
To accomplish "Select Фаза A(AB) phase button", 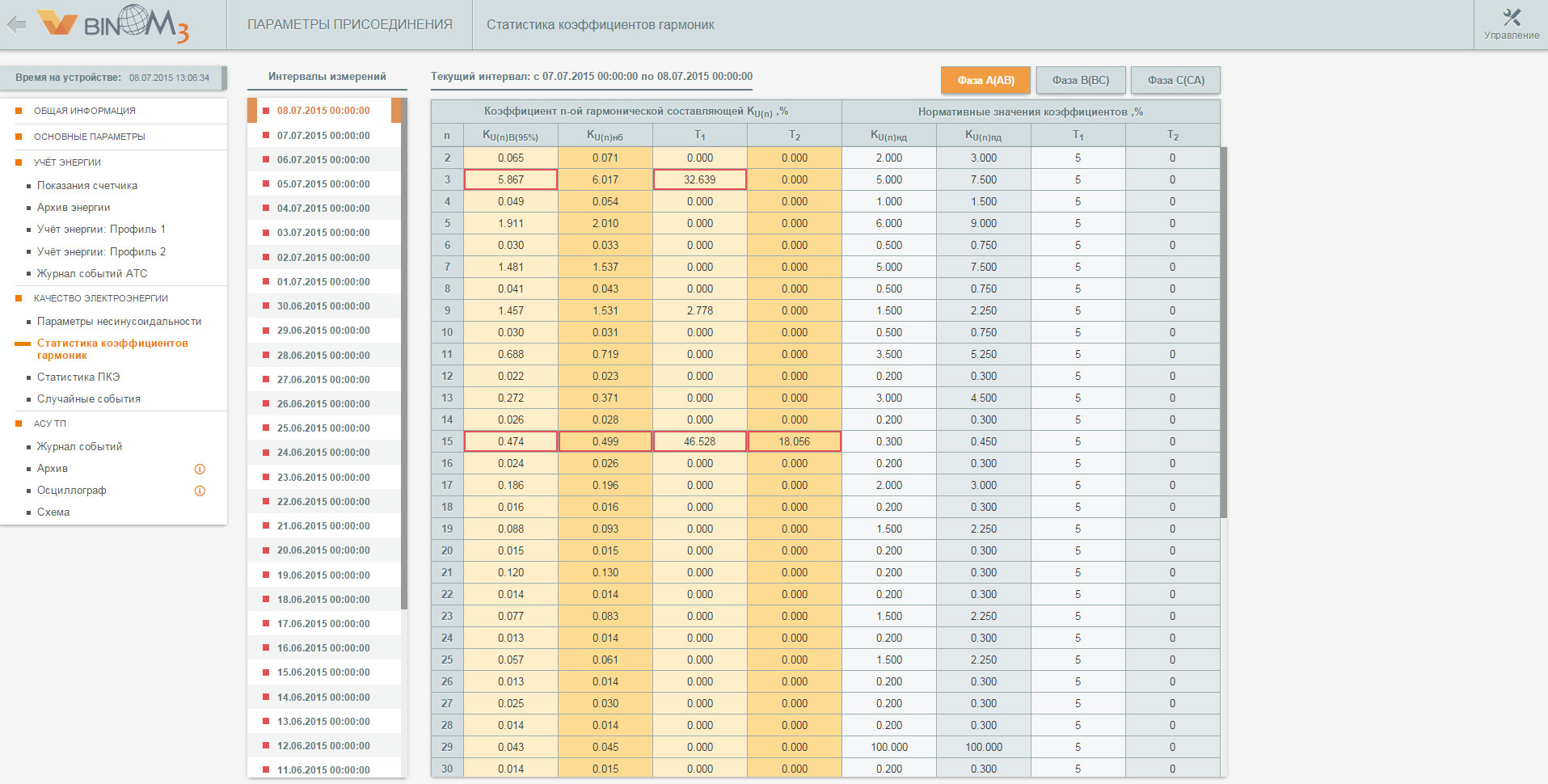I will pos(985,80).
